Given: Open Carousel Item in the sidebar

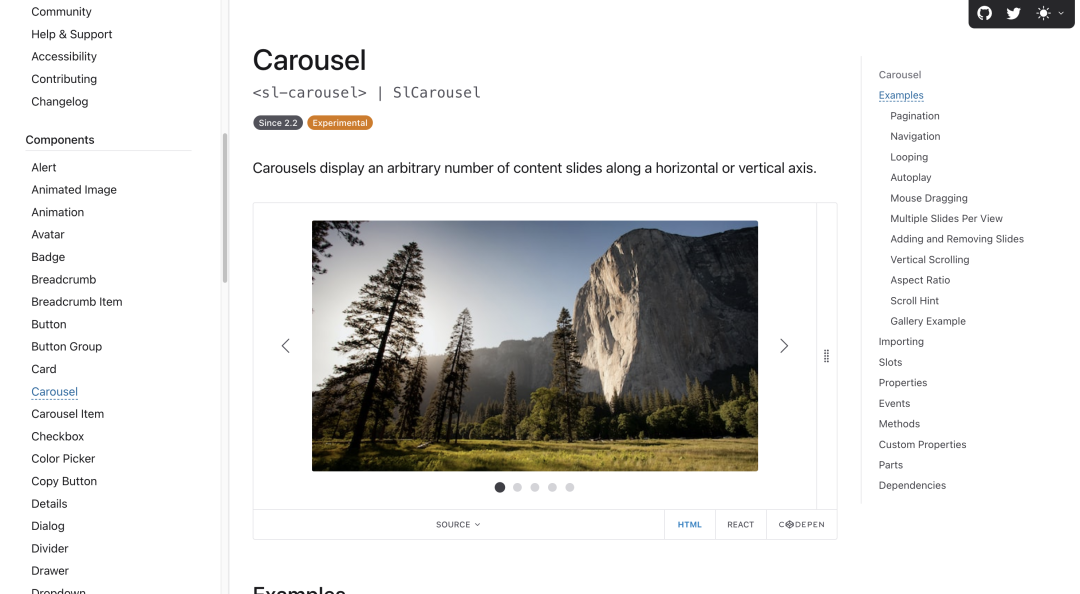Looking at the screenshot, I should (68, 413).
